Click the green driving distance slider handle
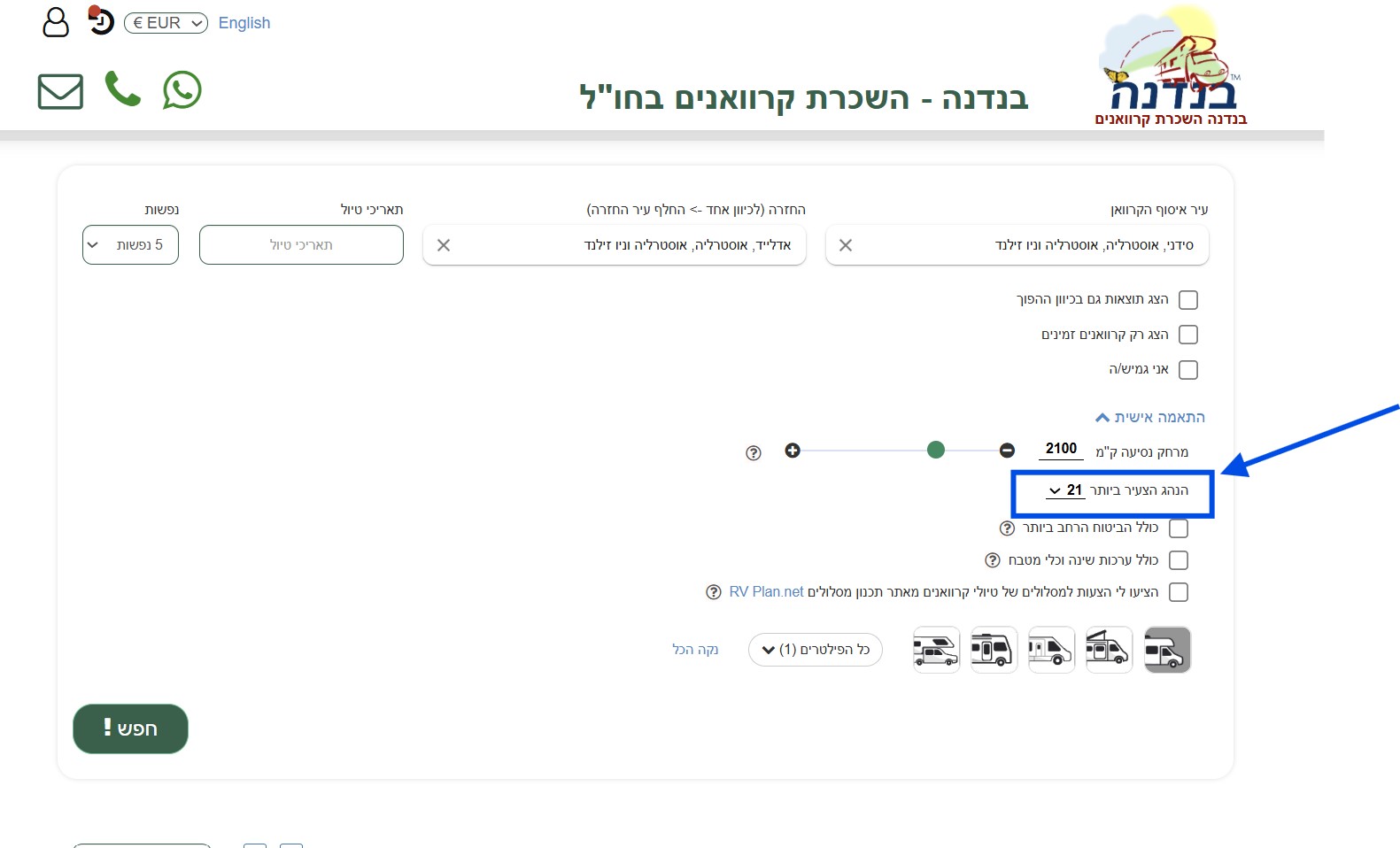The height and width of the screenshot is (848, 1400). click(936, 451)
